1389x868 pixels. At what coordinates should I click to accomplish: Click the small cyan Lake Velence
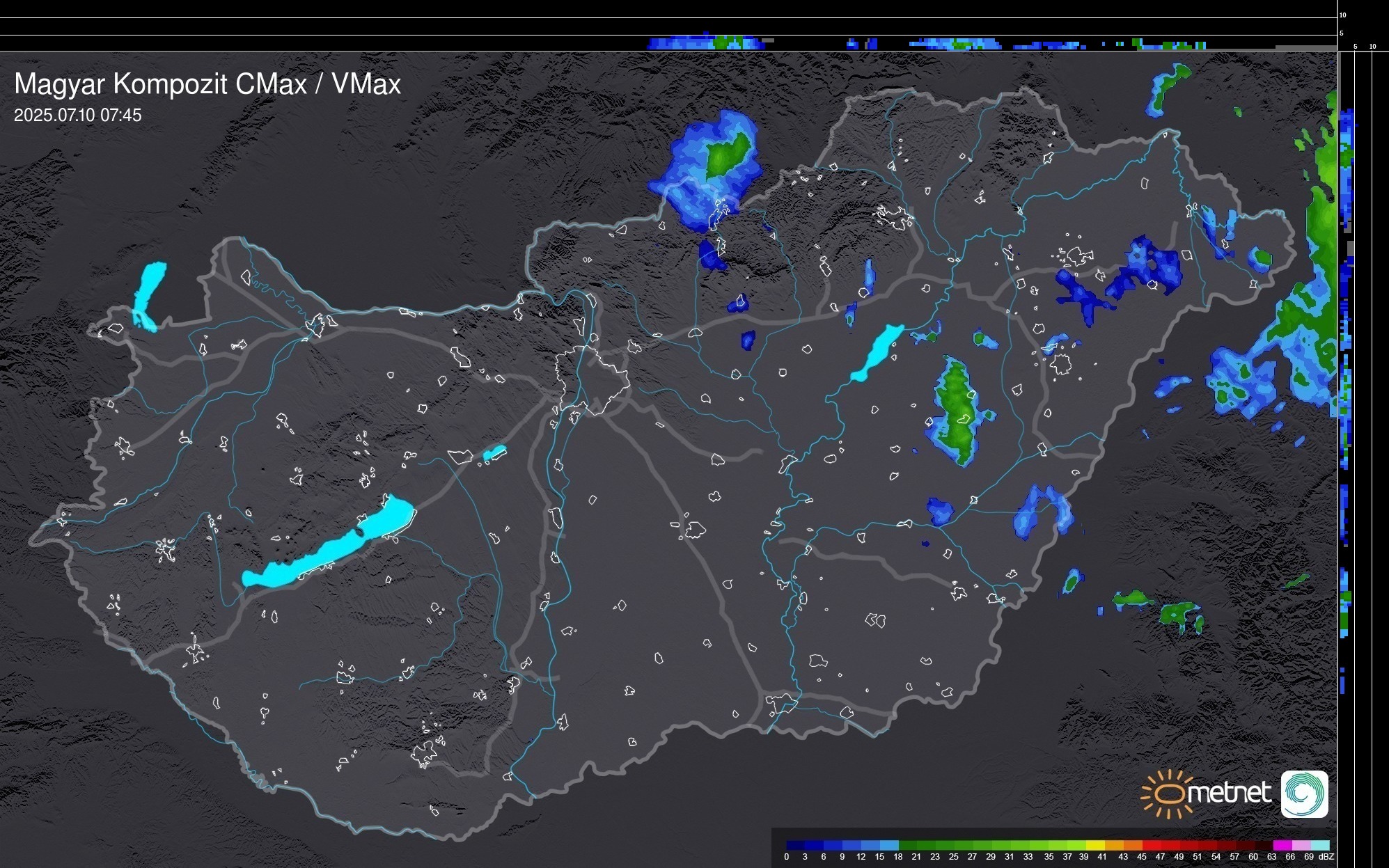tap(494, 453)
